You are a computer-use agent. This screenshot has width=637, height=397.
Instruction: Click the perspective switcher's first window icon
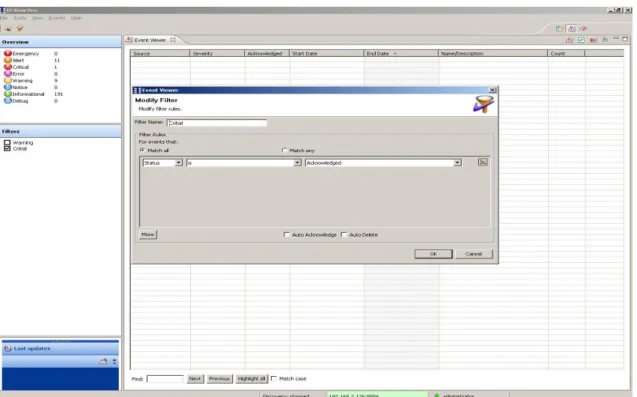(x=559, y=29)
